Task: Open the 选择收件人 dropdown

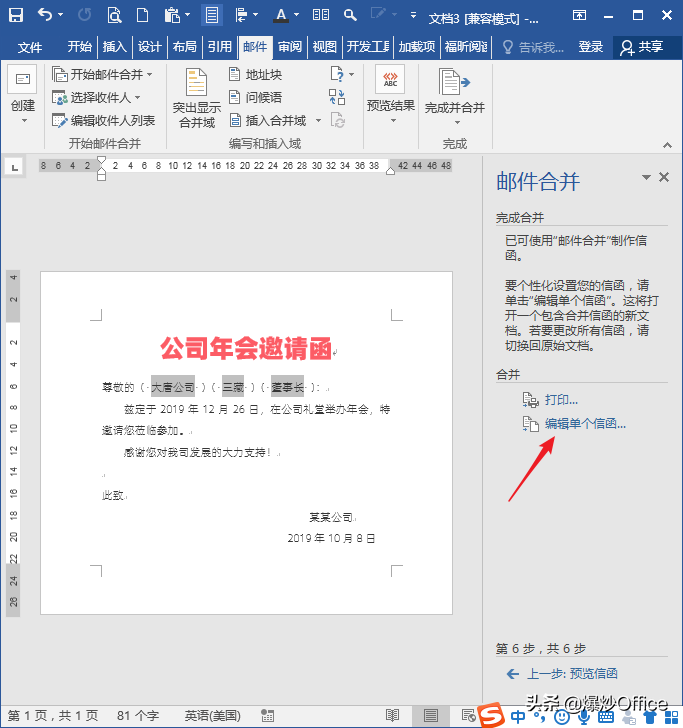Action: (x=96, y=98)
